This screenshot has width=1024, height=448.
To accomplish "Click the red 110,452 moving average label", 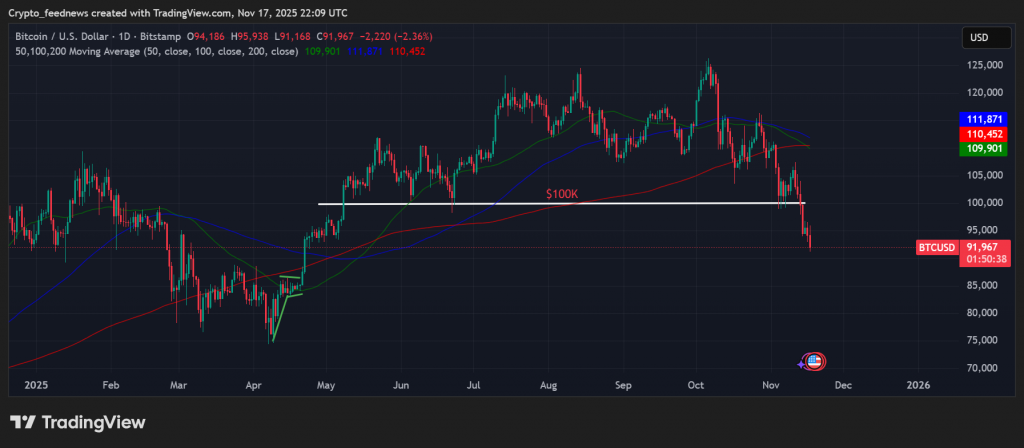I will point(985,133).
